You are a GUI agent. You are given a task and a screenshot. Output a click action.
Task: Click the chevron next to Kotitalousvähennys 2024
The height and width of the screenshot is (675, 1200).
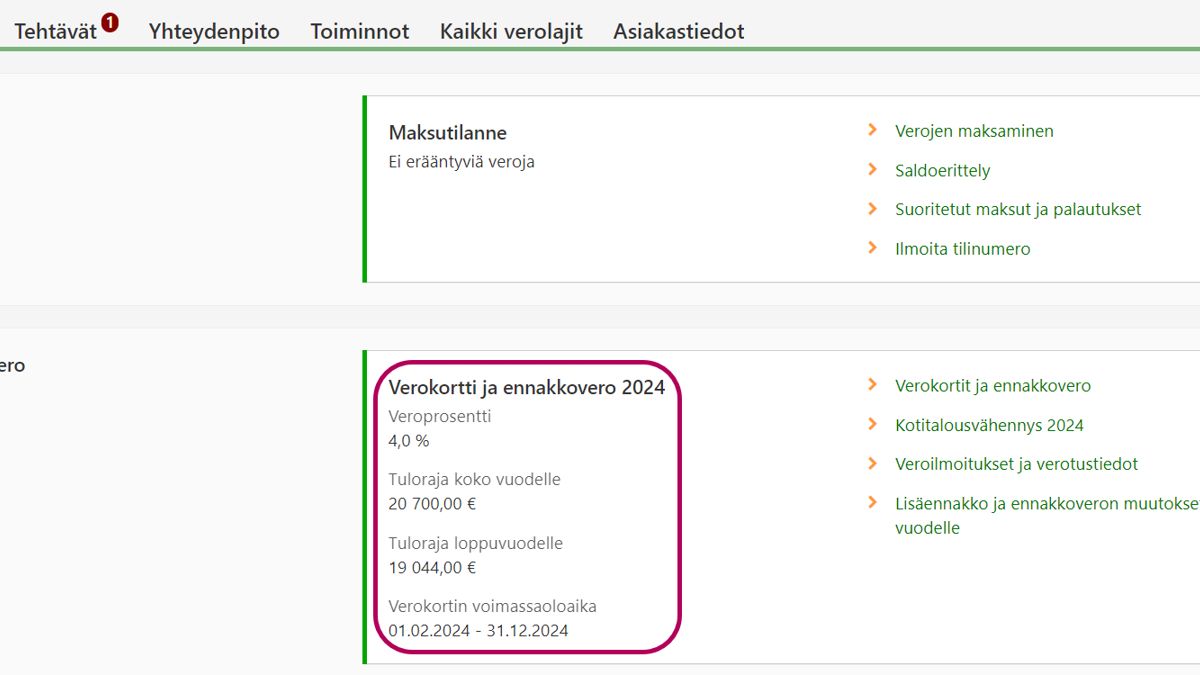872,424
